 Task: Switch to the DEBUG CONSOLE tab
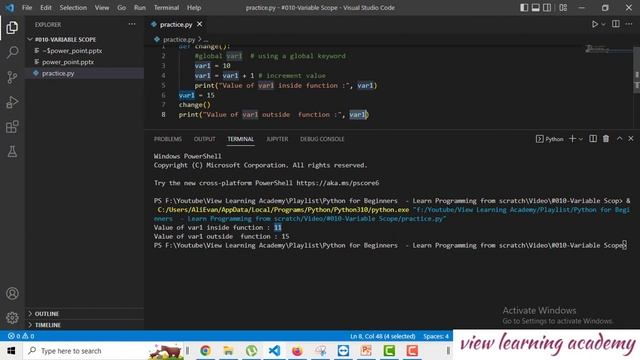pyautogui.click(x=322, y=139)
